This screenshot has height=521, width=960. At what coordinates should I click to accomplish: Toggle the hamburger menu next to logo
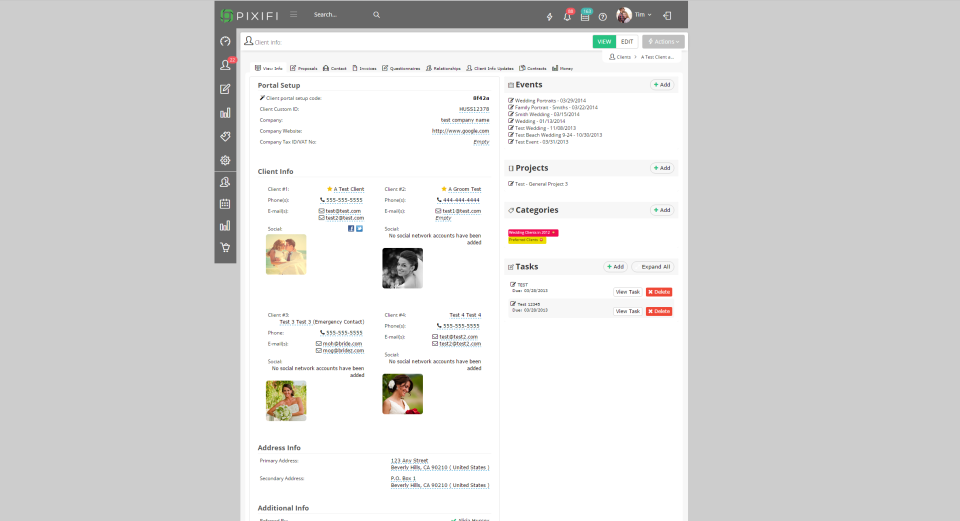pyautogui.click(x=294, y=14)
